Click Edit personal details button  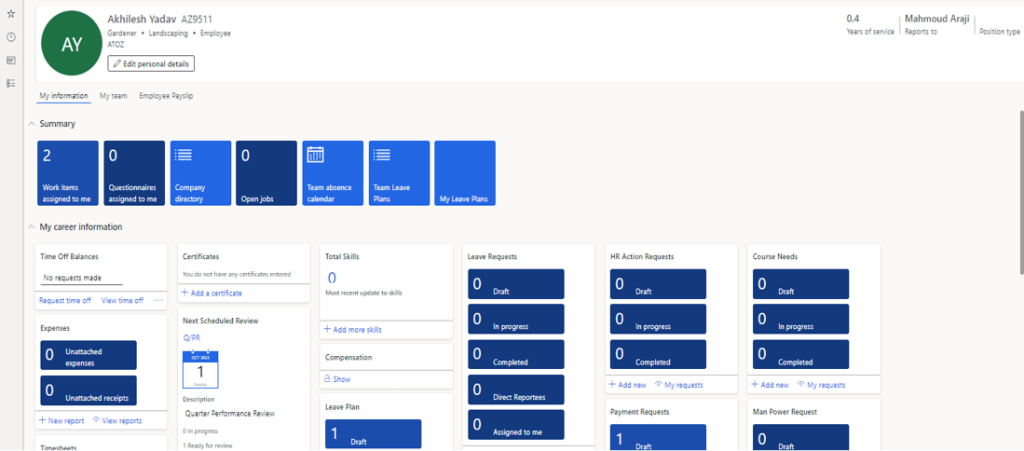click(151, 64)
